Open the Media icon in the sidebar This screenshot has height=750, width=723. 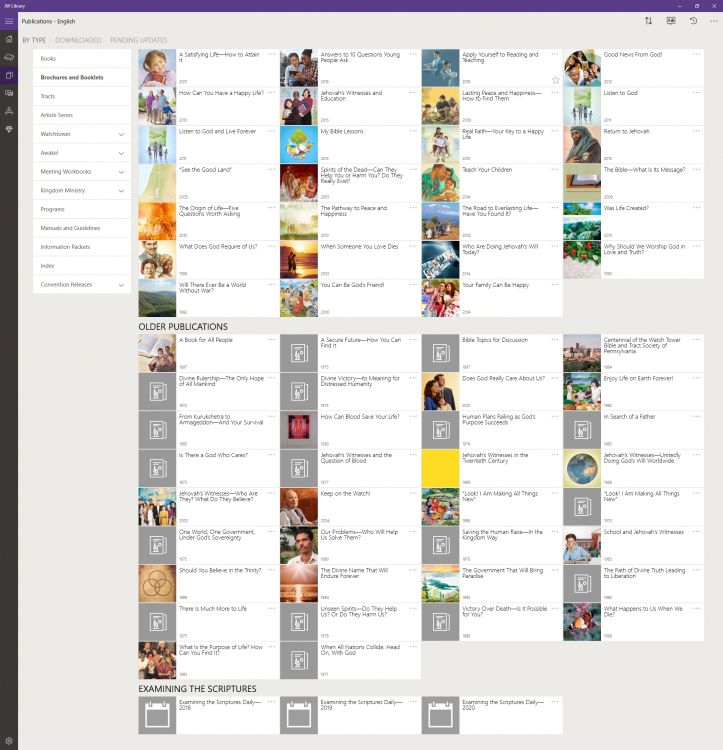pos(9,93)
